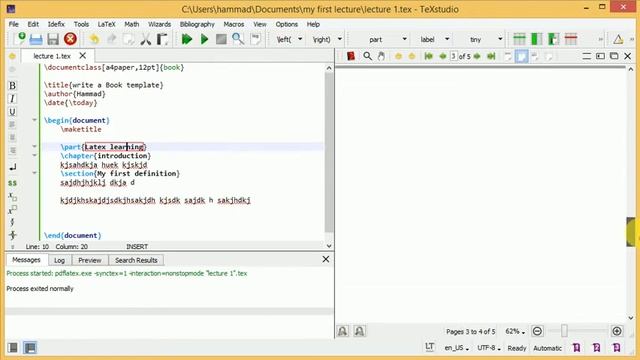Switch to the Preview tab
The image size is (640, 360).
tap(90, 260)
